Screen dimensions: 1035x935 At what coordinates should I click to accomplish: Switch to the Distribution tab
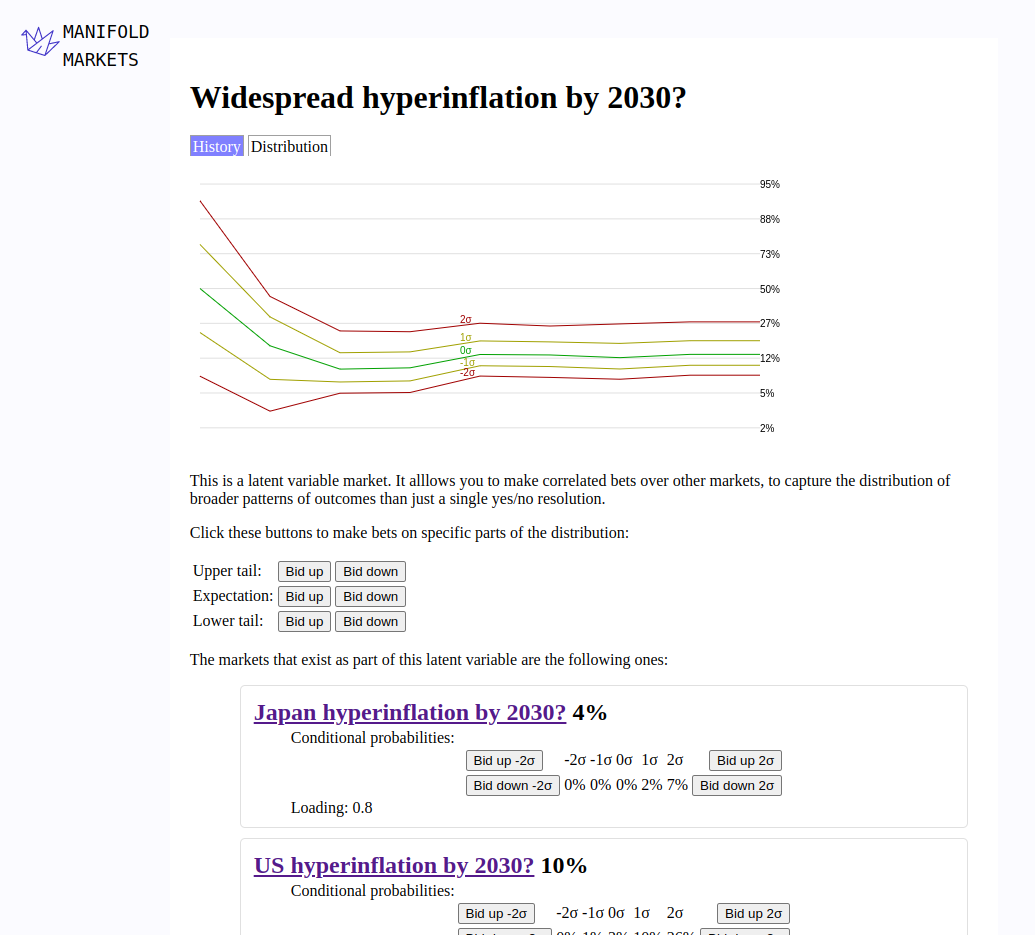[289, 146]
